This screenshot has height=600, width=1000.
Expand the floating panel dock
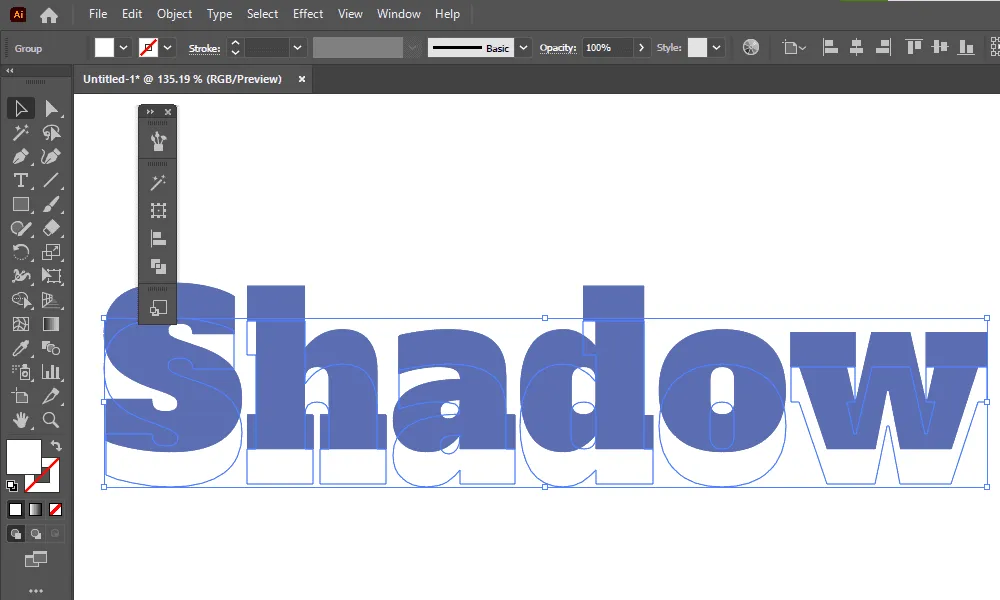pos(150,112)
